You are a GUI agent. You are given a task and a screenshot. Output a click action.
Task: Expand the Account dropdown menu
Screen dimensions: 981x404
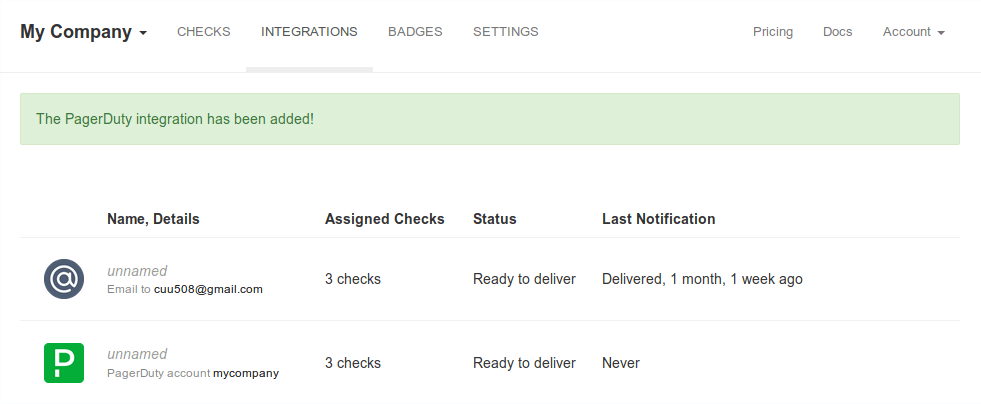(913, 32)
